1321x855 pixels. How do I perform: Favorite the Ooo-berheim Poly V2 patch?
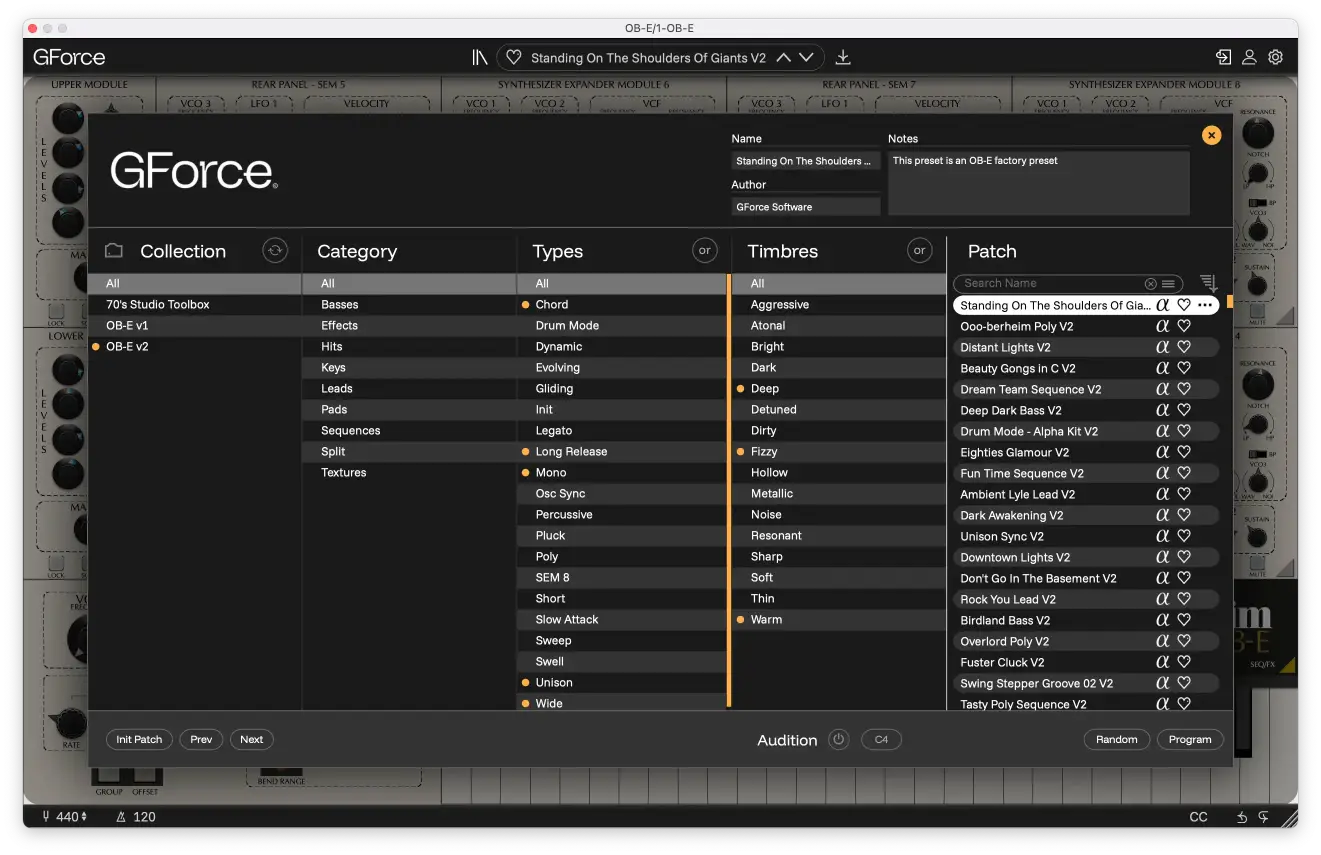click(1184, 326)
